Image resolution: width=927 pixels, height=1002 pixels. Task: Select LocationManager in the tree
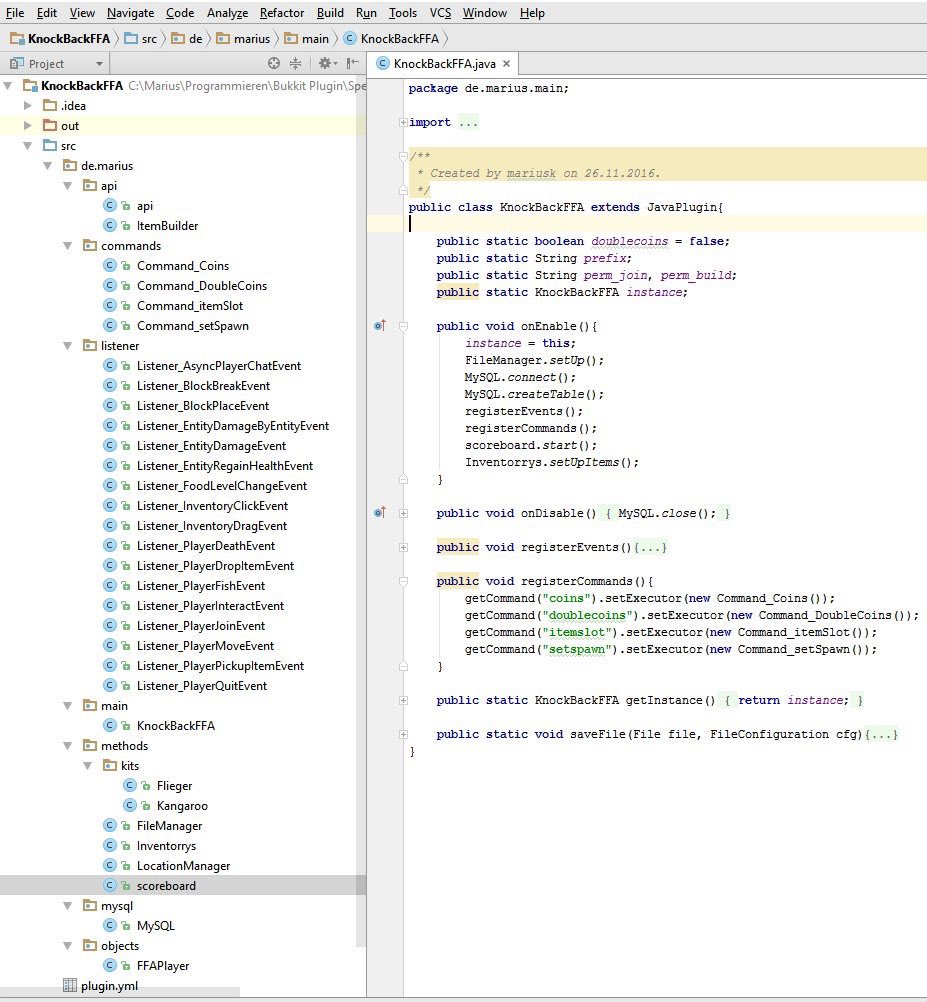[x=183, y=865]
